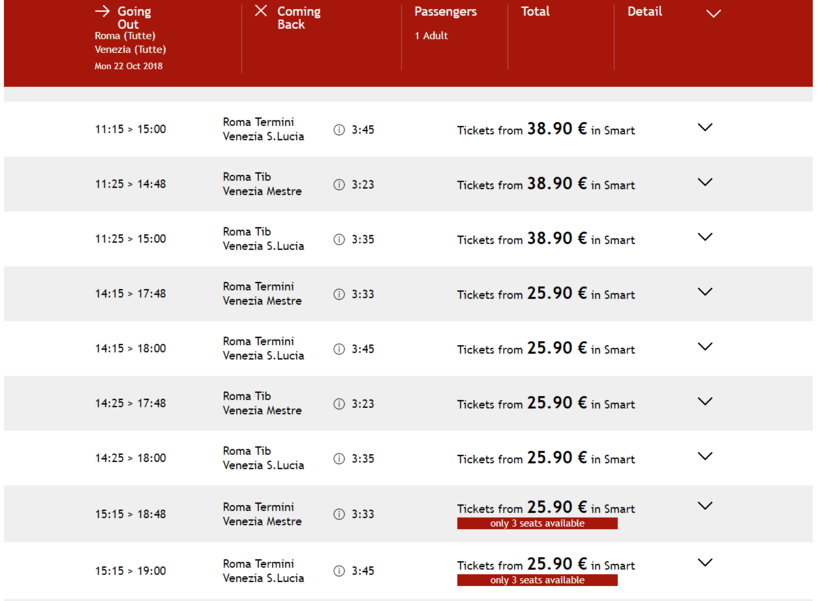Click info icon beside the 14:15 > 18:00 trip
This screenshot has height=601, width=820.
[x=339, y=349]
